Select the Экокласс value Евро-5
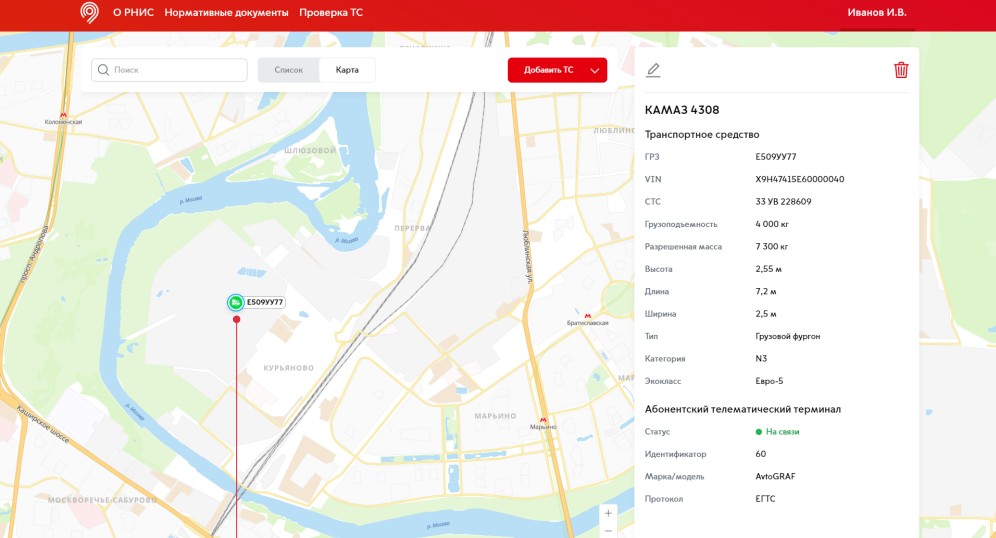The image size is (996, 538). pyautogui.click(x=769, y=381)
